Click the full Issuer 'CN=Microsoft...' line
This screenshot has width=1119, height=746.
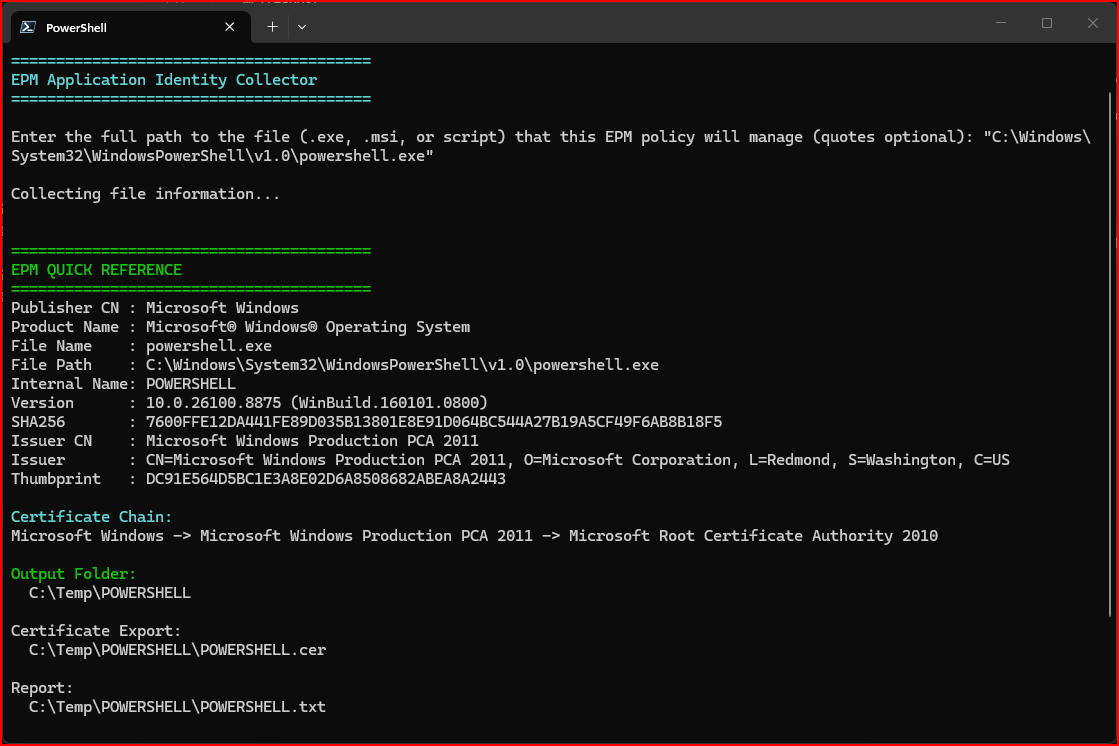tap(577, 460)
